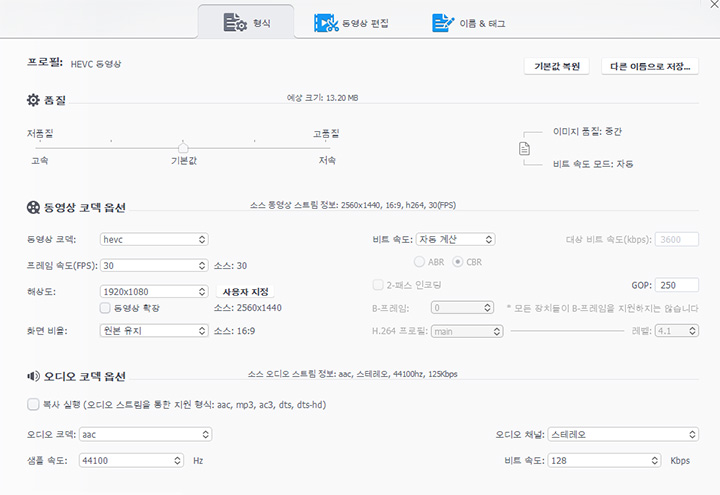Open the 샘플 속도 44100 dropdown

click(131, 461)
